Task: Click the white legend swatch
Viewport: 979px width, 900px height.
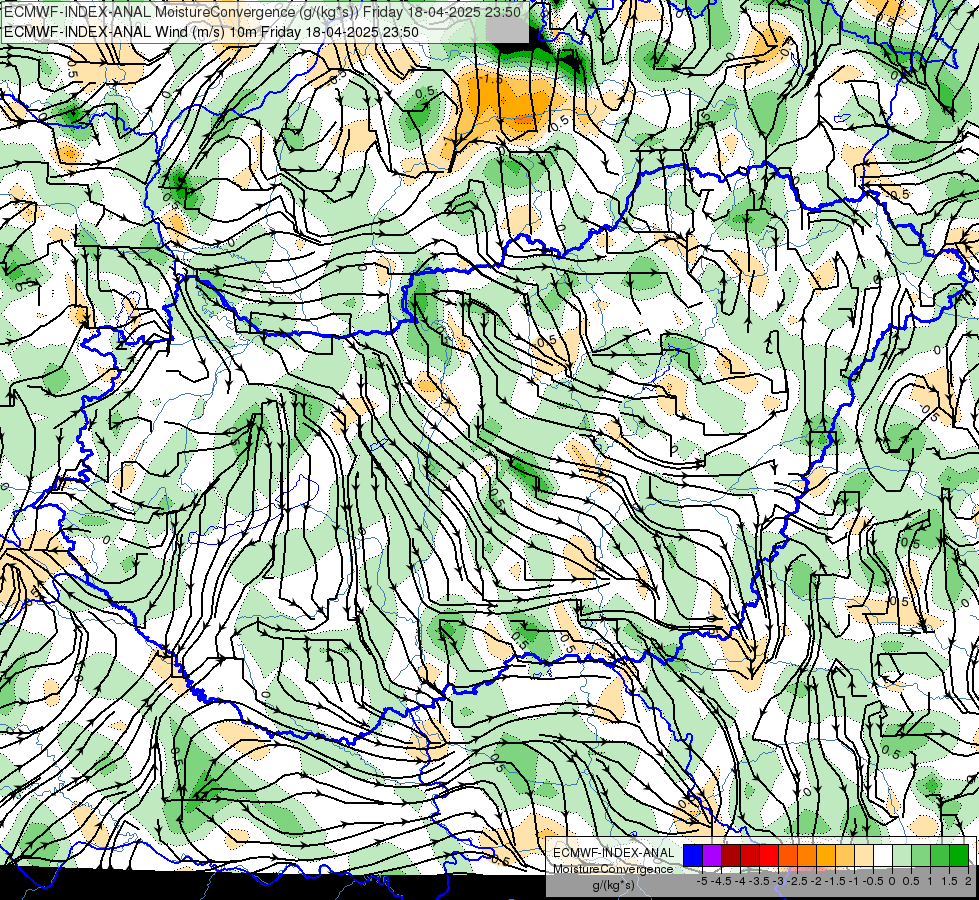Action: click(883, 855)
